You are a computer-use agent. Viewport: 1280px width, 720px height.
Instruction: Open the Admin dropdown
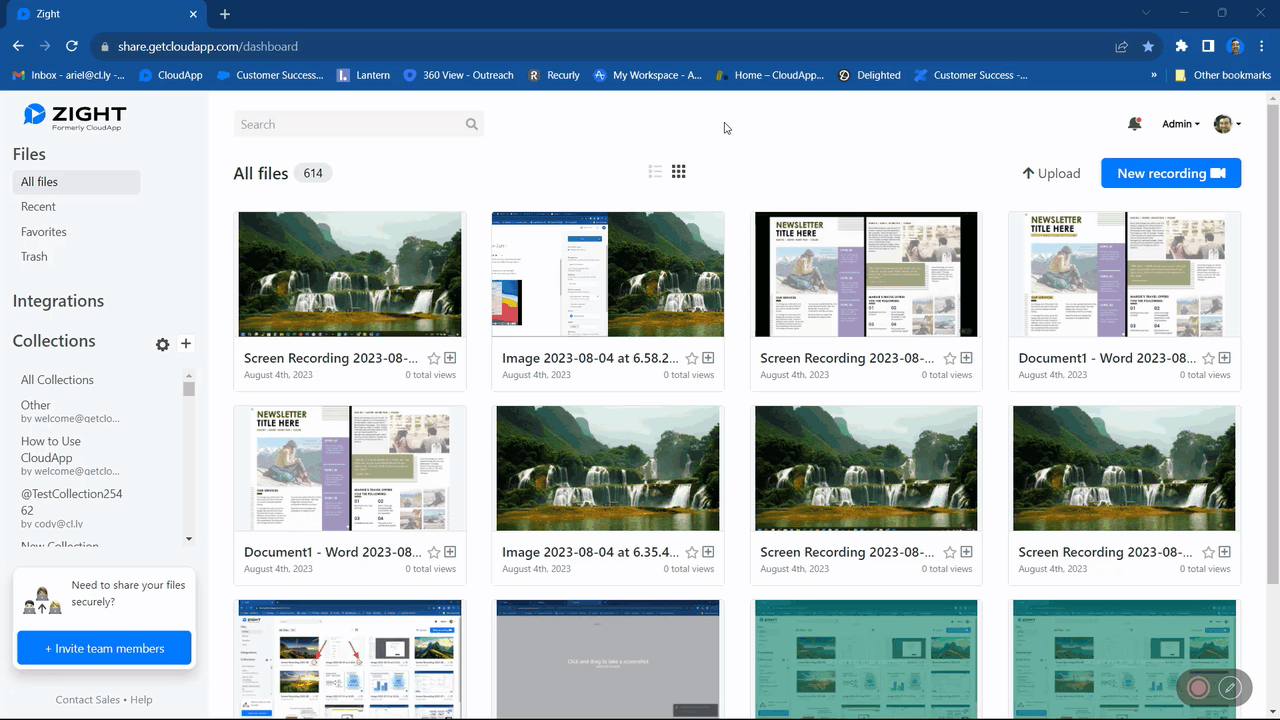click(x=1181, y=124)
